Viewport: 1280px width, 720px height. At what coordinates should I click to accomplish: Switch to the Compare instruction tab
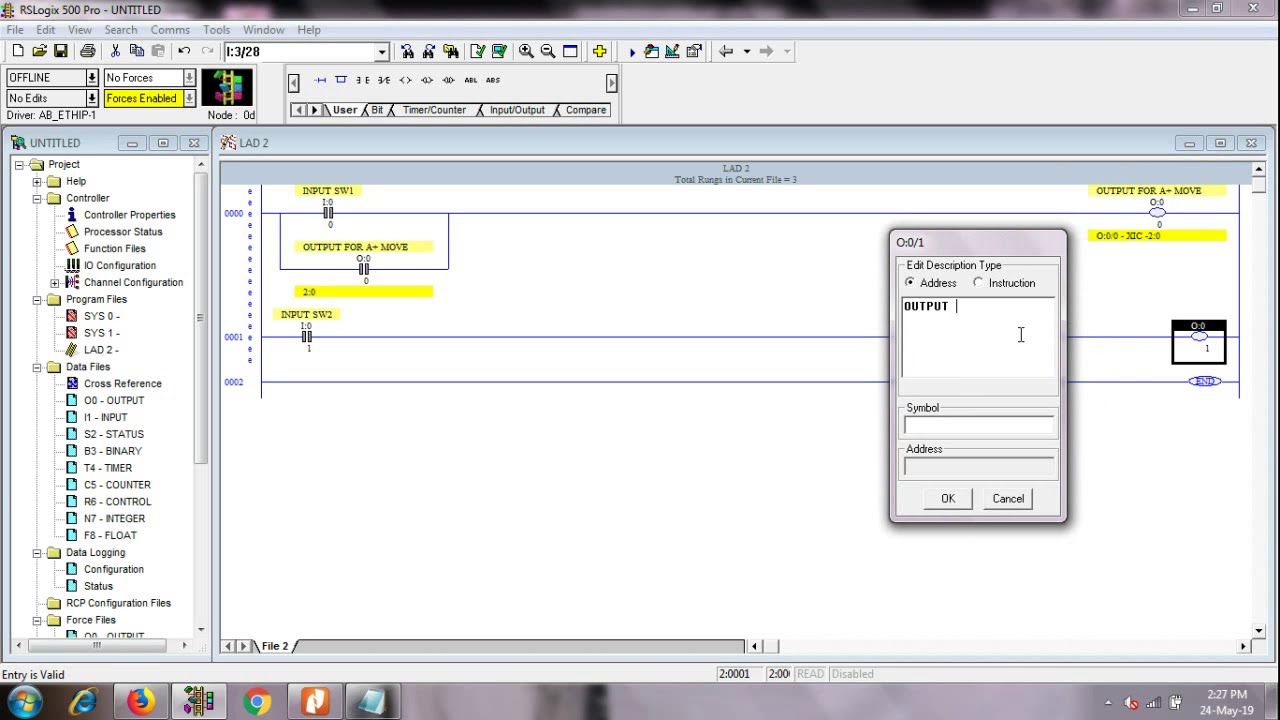tap(586, 110)
